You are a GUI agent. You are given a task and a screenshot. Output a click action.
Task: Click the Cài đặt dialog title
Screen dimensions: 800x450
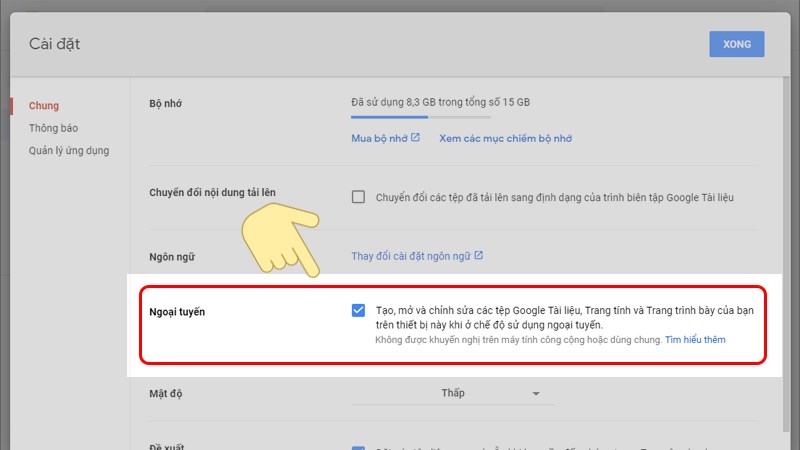(x=54, y=44)
